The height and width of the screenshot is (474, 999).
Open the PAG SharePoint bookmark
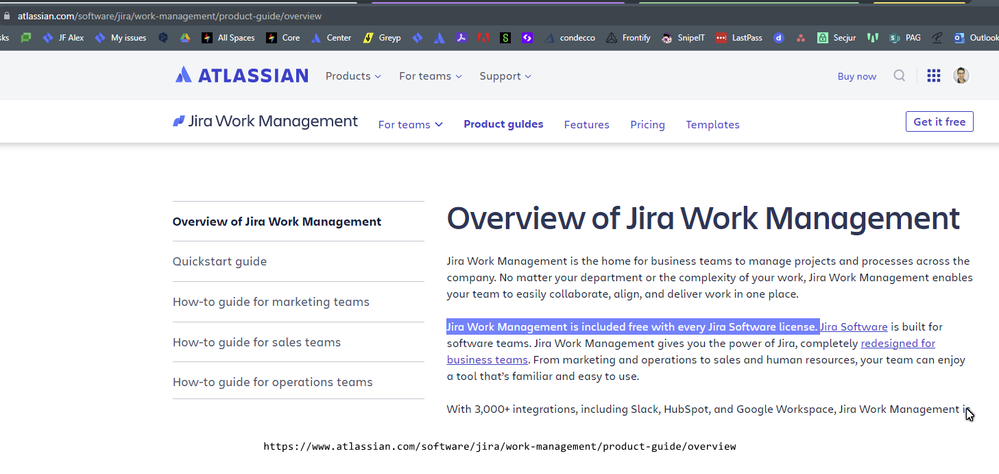point(905,38)
